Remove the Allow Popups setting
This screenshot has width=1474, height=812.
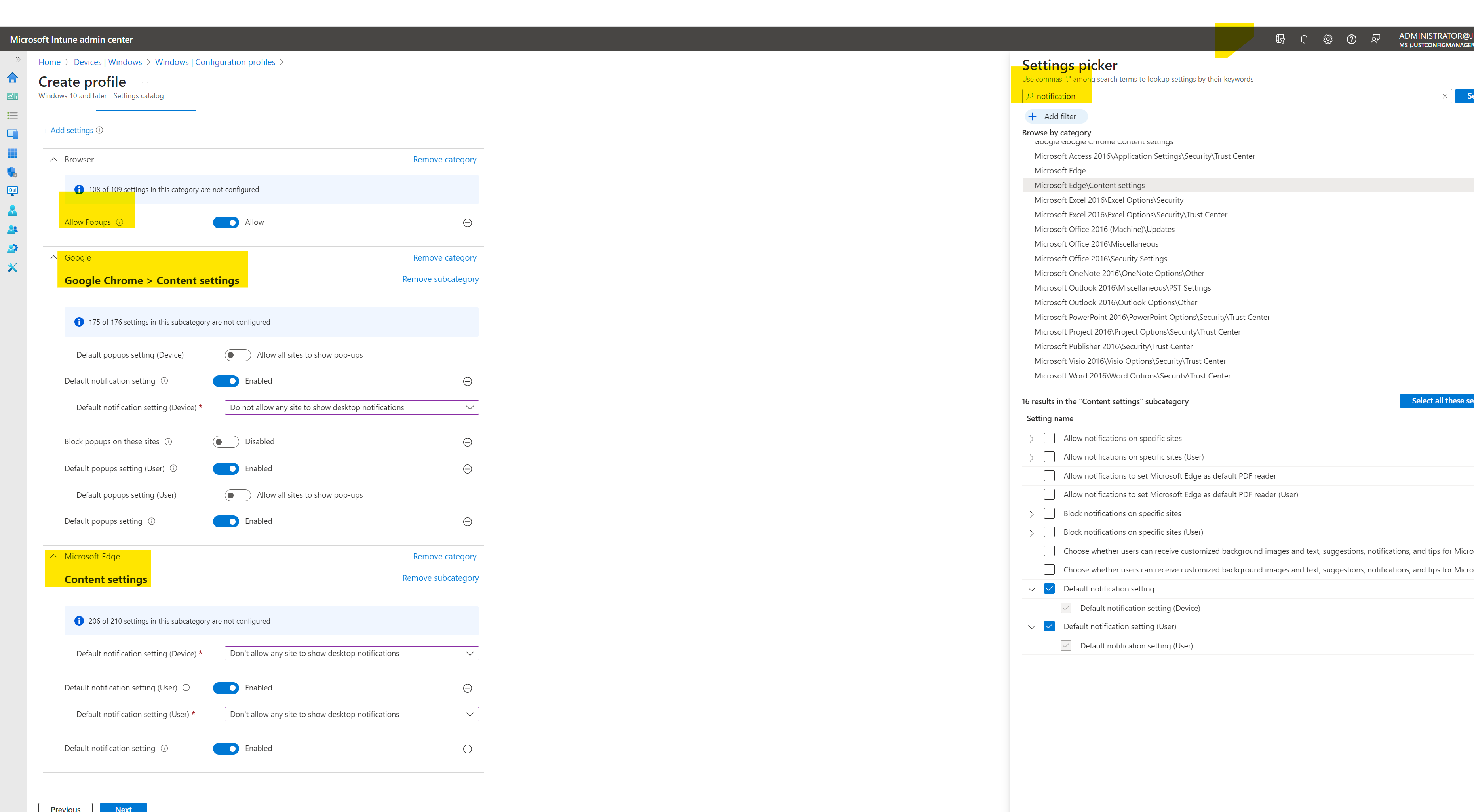(x=467, y=222)
